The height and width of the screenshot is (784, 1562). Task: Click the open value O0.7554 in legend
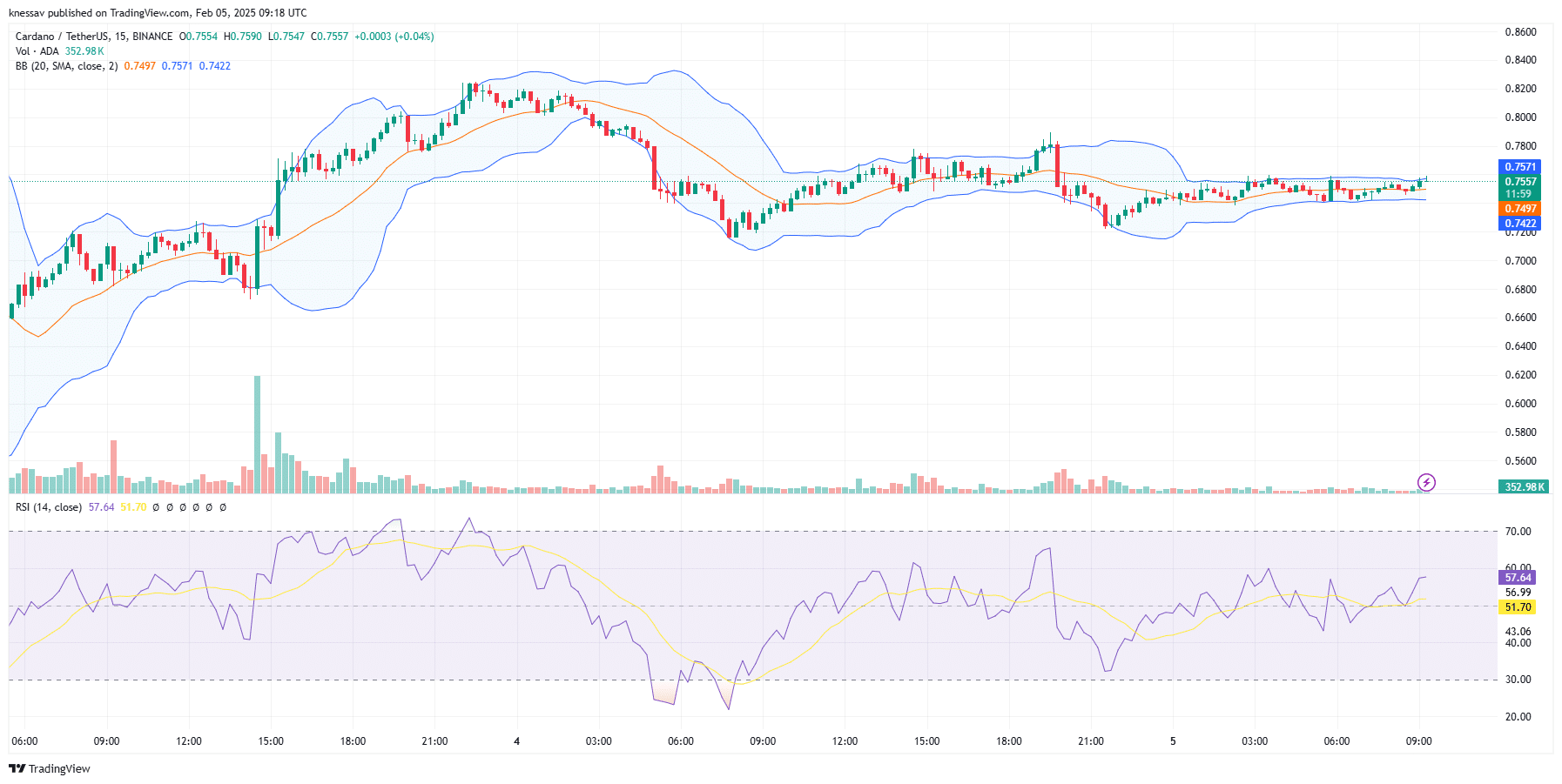tap(199, 37)
